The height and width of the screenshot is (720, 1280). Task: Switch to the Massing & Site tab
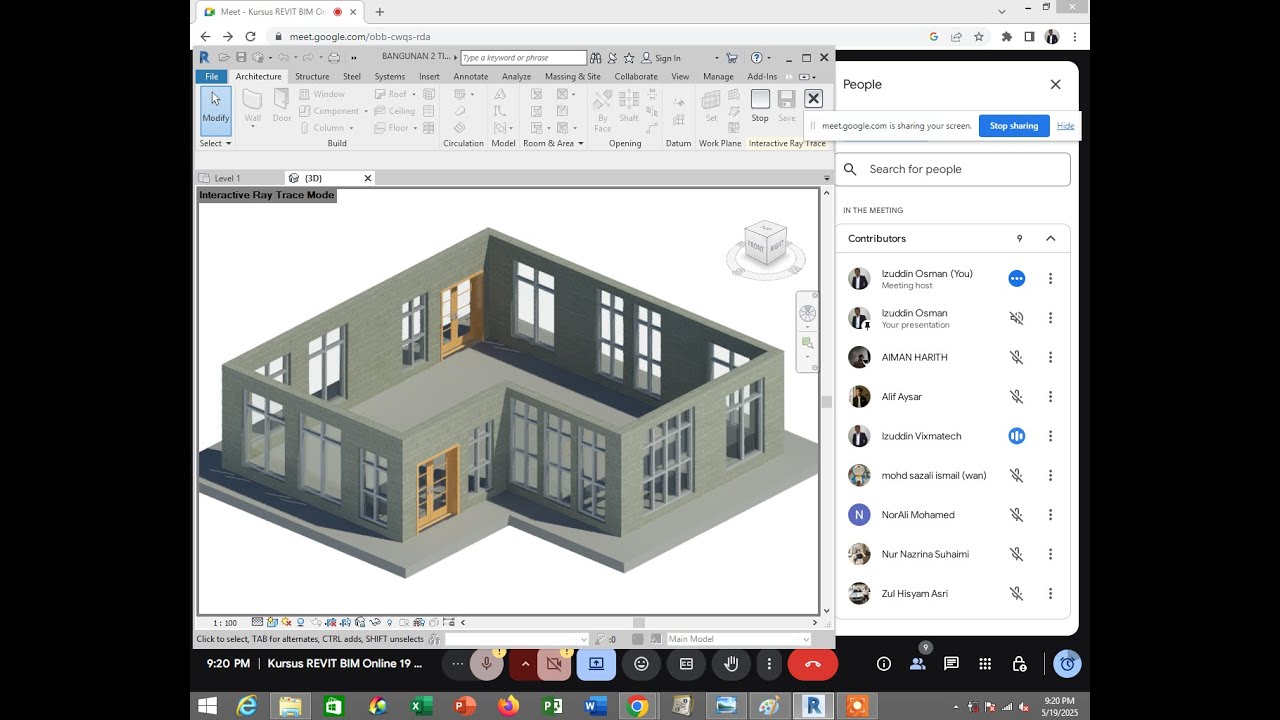click(573, 76)
